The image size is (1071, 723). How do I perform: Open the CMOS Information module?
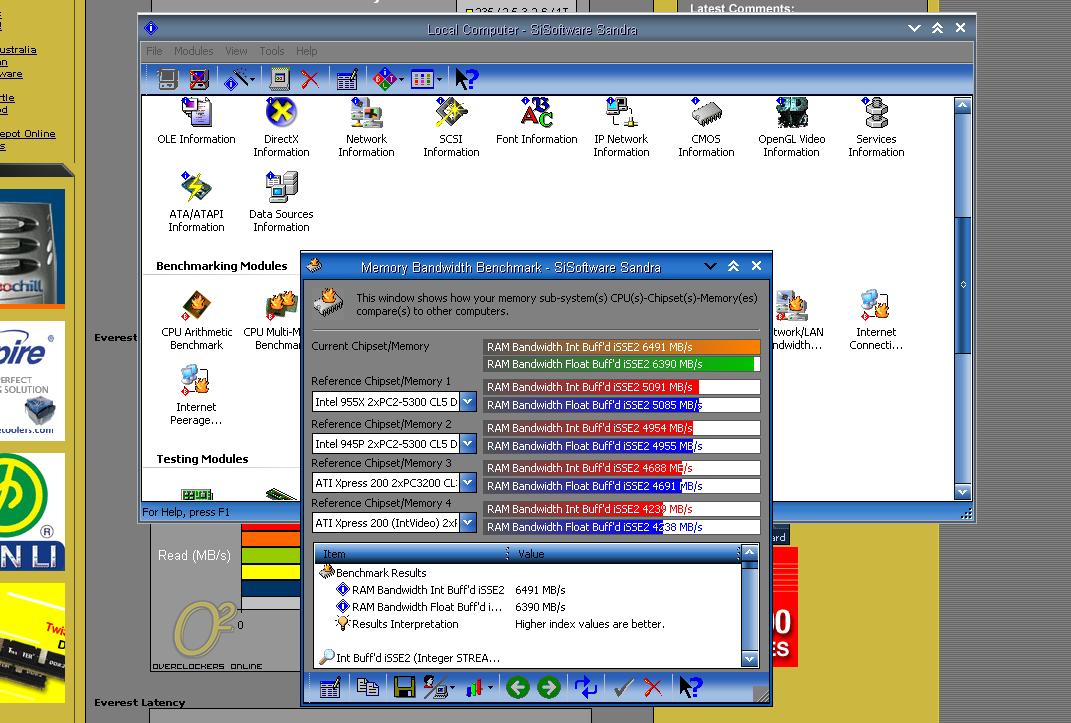tap(706, 128)
